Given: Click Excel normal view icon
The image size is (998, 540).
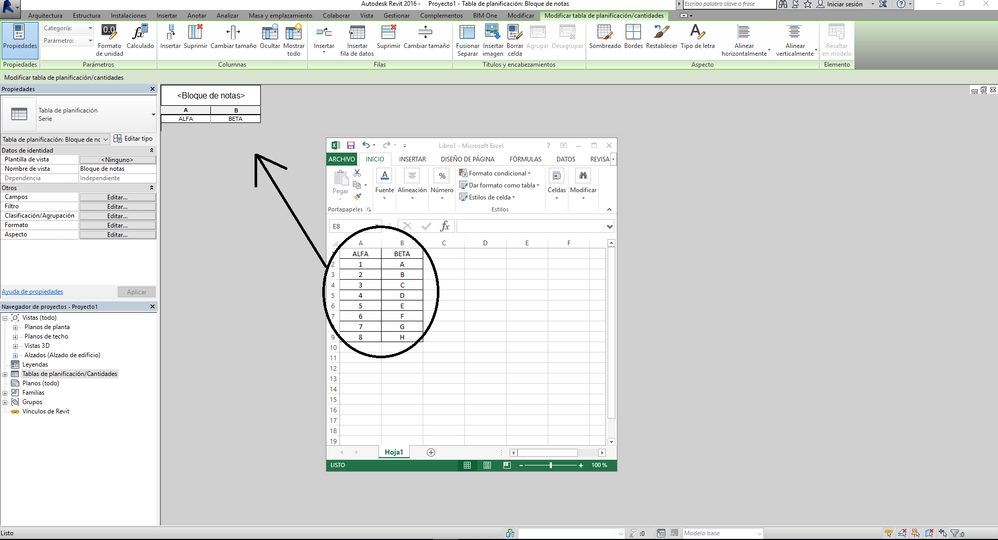Looking at the screenshot, I should pyautogui.click(x=467, y=465).
